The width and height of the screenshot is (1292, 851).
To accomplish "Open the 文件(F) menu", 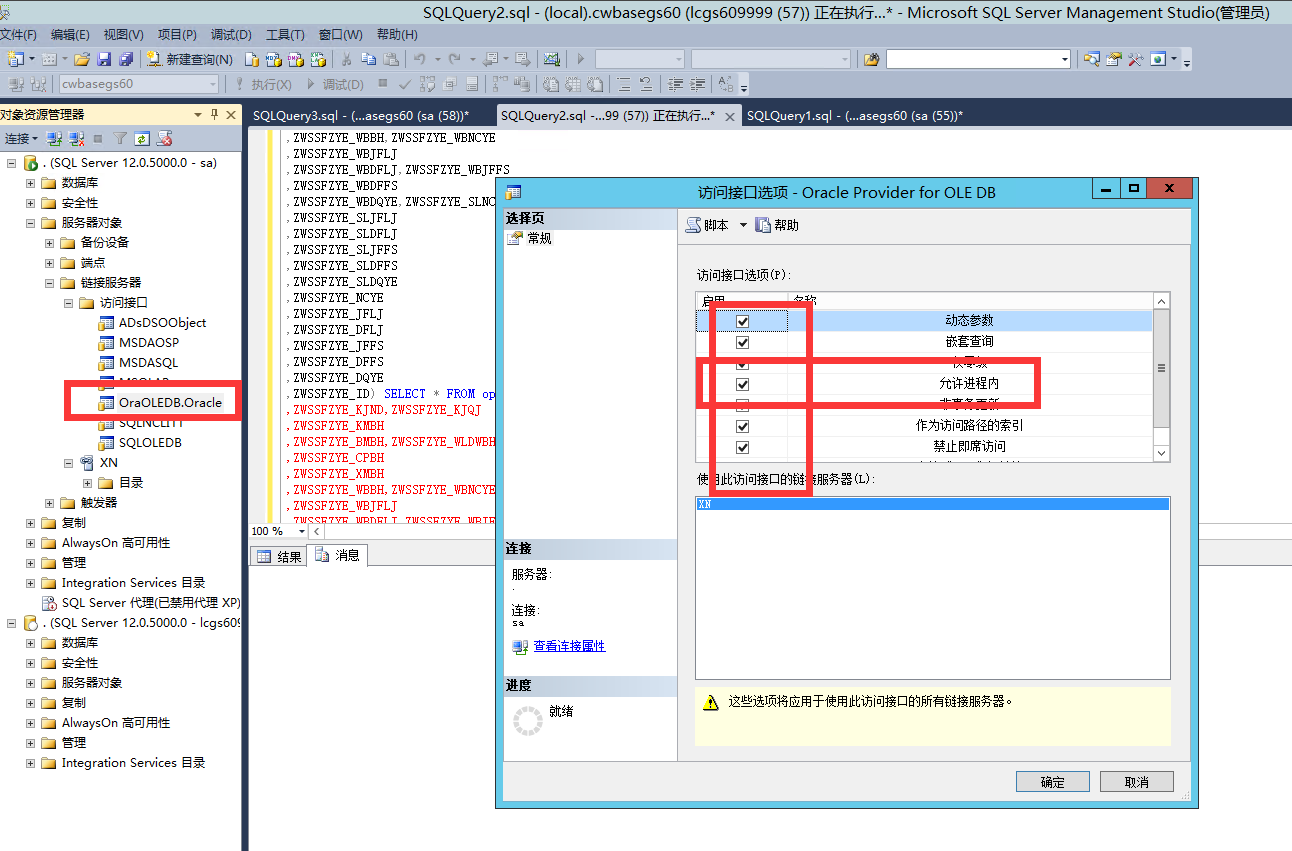I will tap(20, 35).
